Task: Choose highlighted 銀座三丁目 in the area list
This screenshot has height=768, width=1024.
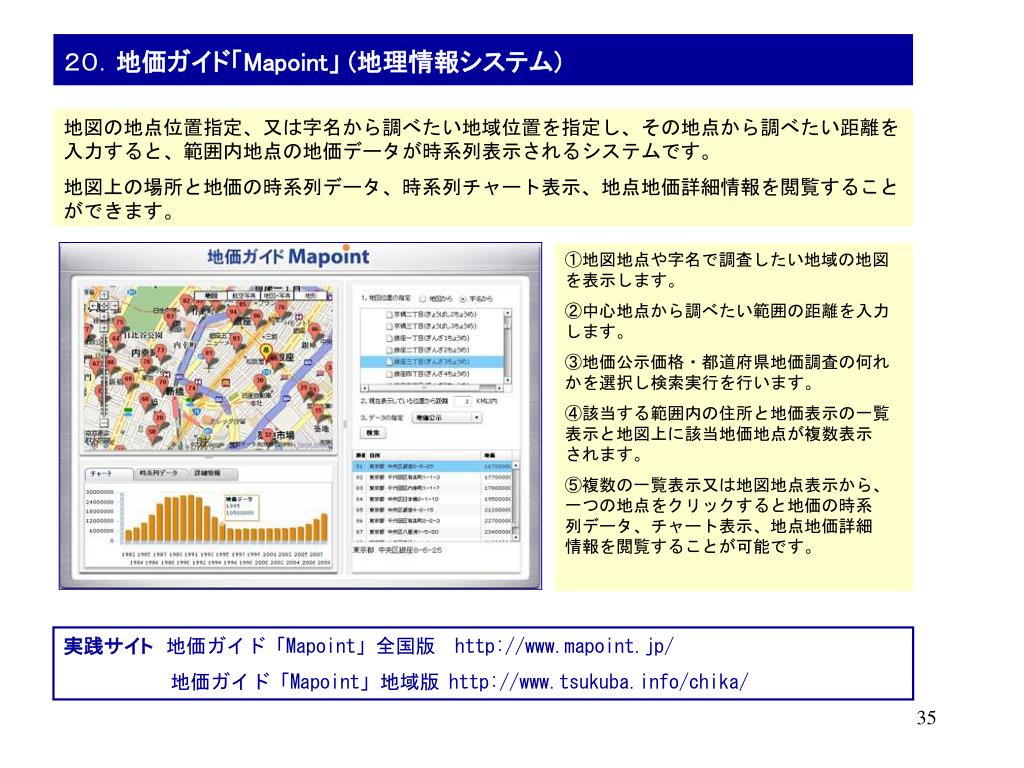Action: coord(432,362)
